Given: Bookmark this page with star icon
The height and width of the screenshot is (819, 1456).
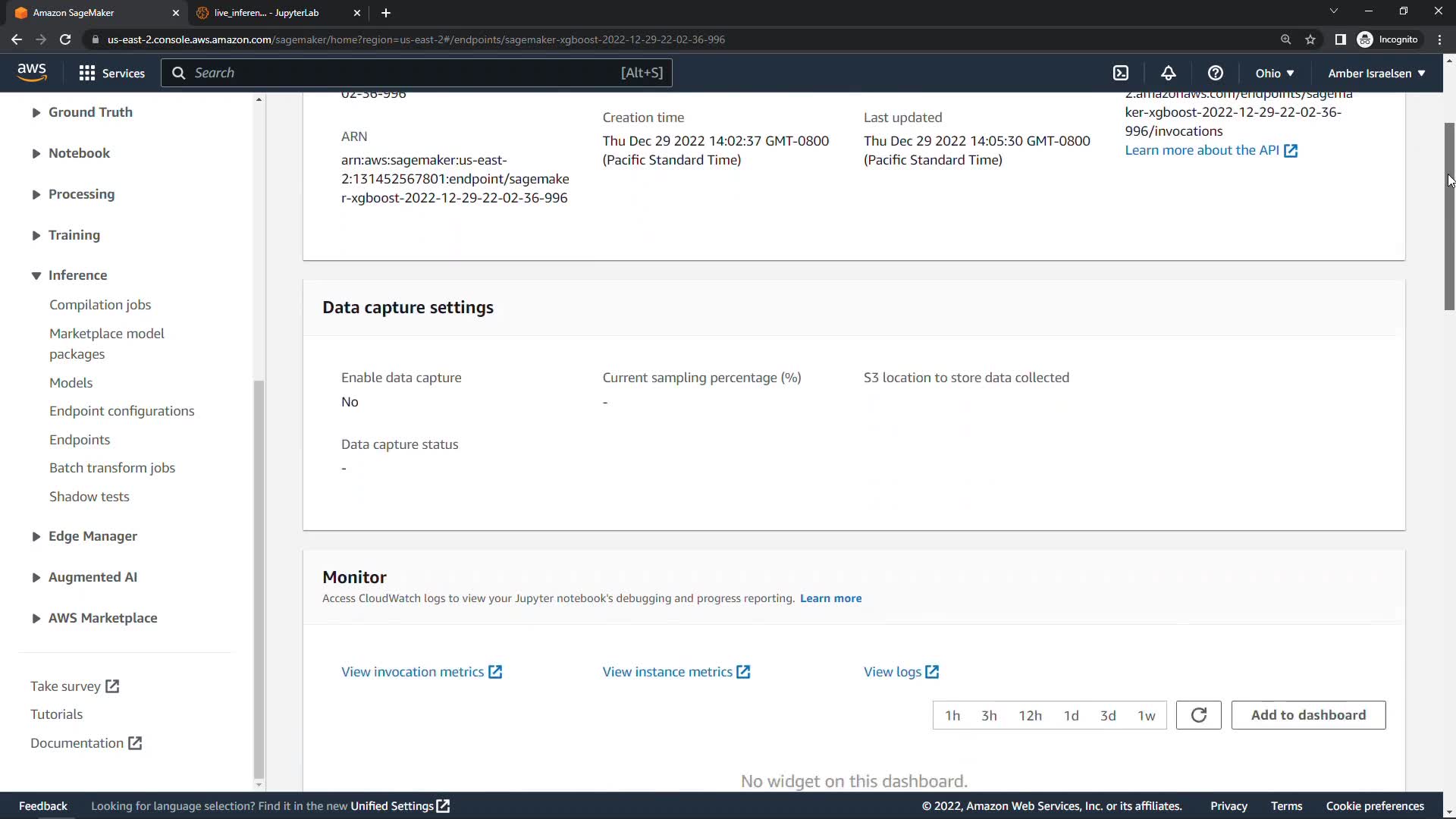Looking at the screenshot, I should [1310, 39].
